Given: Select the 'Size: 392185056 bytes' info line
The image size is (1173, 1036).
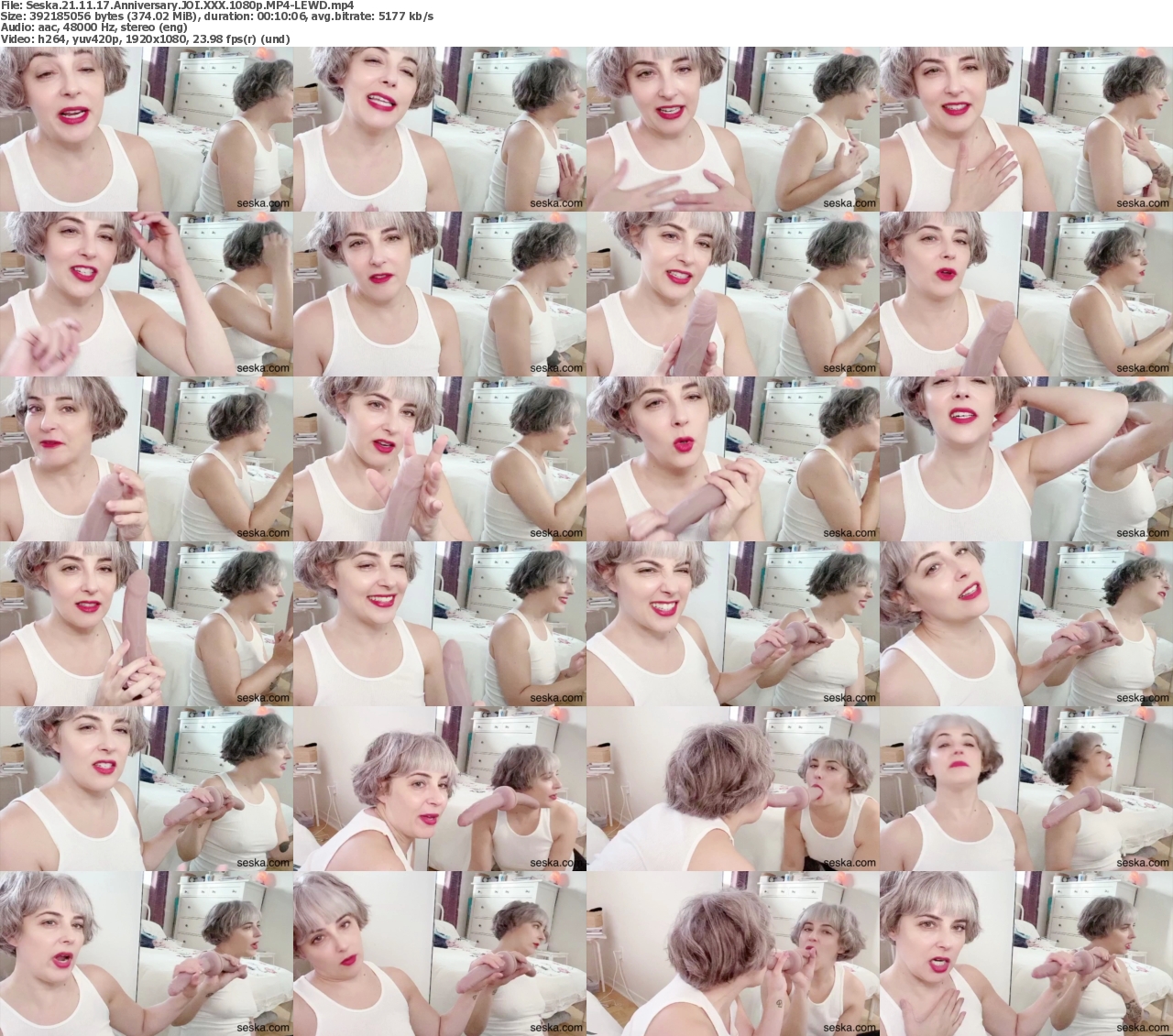Looking at the screenshot, I should tap(217, 16).
